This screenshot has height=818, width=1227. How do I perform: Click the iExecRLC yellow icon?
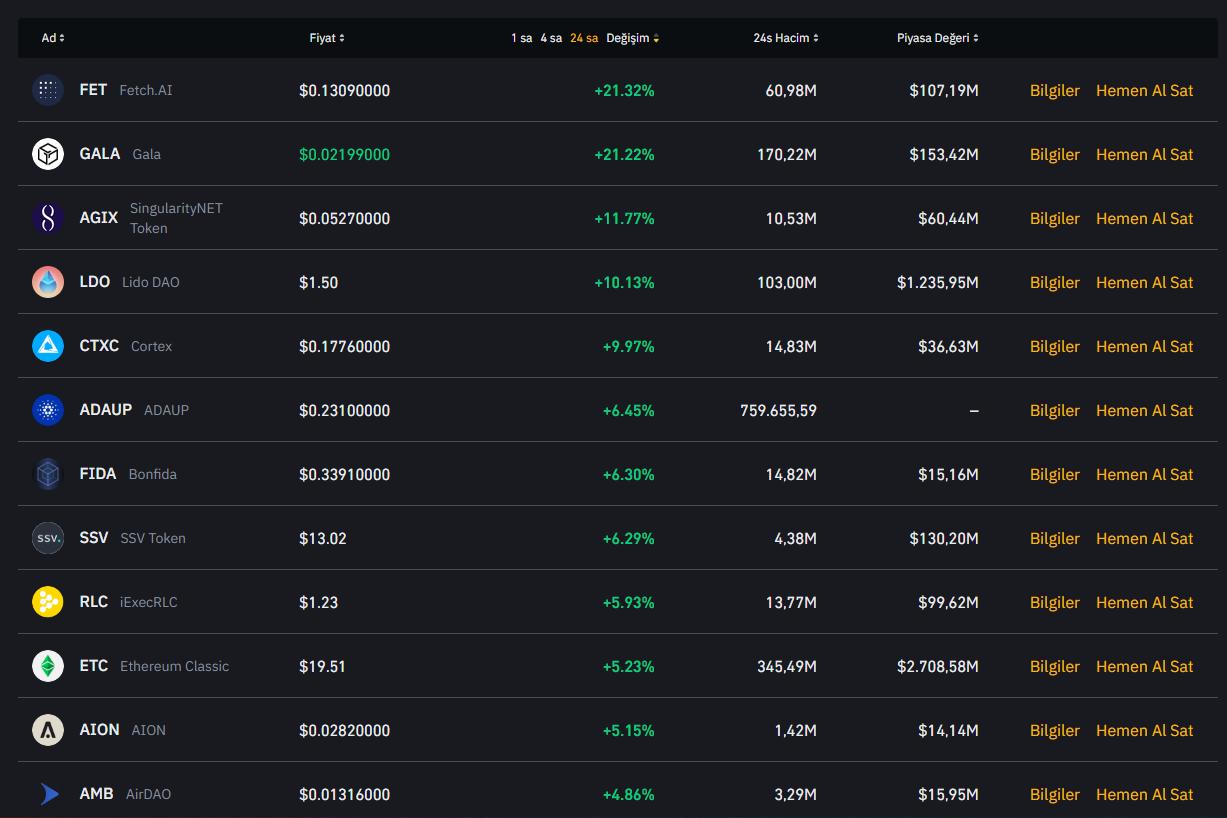(x=48, y=602)
